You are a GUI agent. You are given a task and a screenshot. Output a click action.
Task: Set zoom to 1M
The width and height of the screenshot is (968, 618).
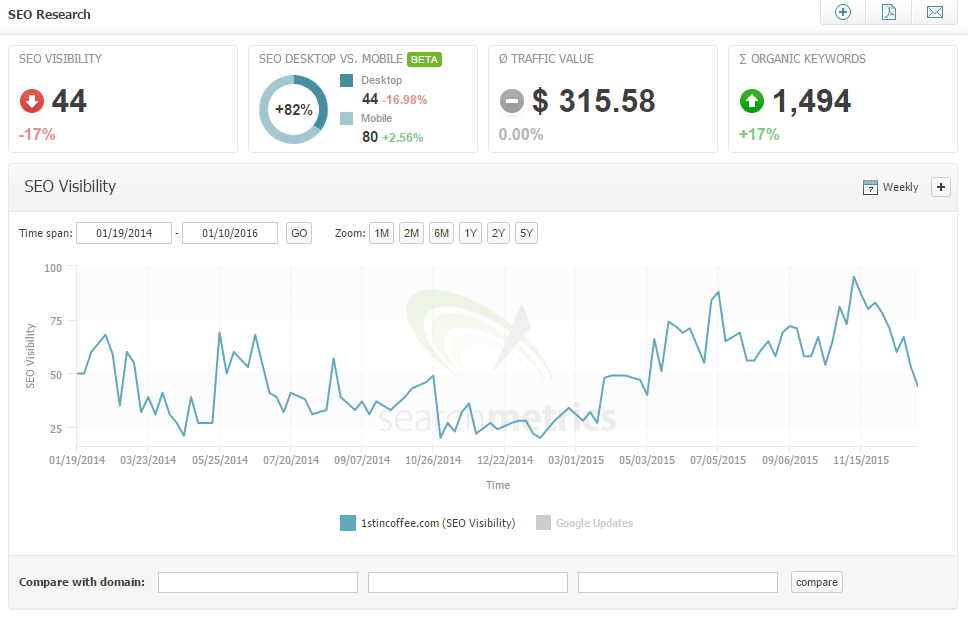point(381,233)
